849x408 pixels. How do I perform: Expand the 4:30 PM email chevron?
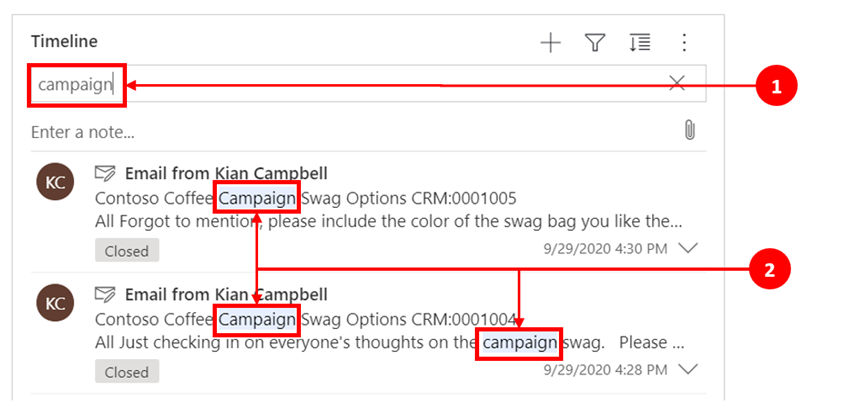pyautogui.click(x=688, y=249)
